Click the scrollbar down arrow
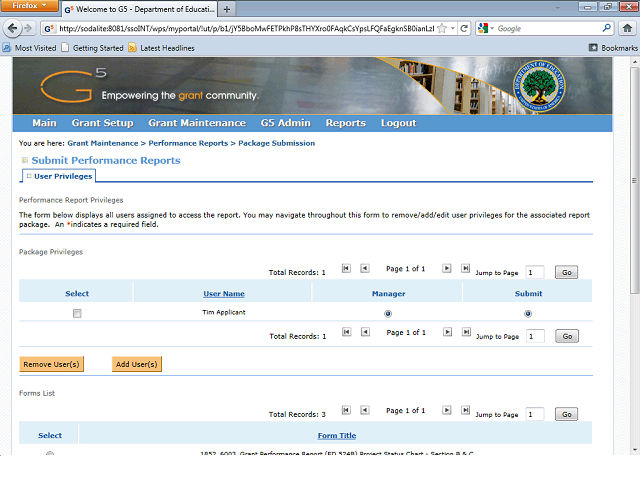Image resolution: width=640 pixels, height=480 pixels. point(634,449)
